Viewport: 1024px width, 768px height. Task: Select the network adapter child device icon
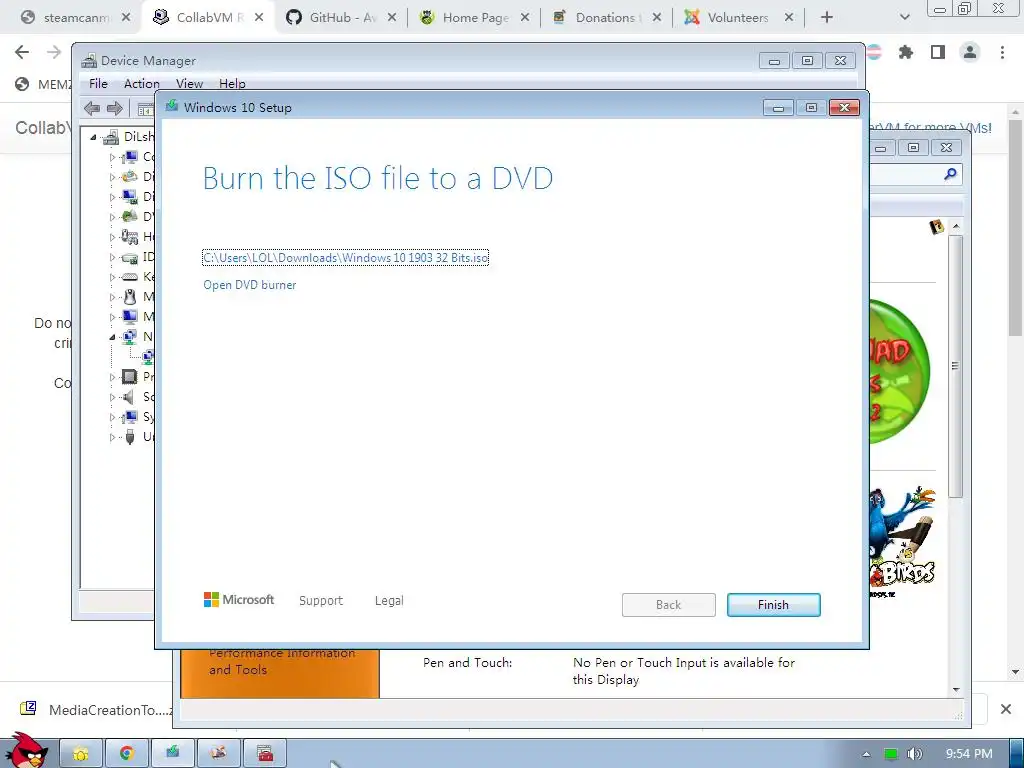pyautogui.click(x=148, y=357)
